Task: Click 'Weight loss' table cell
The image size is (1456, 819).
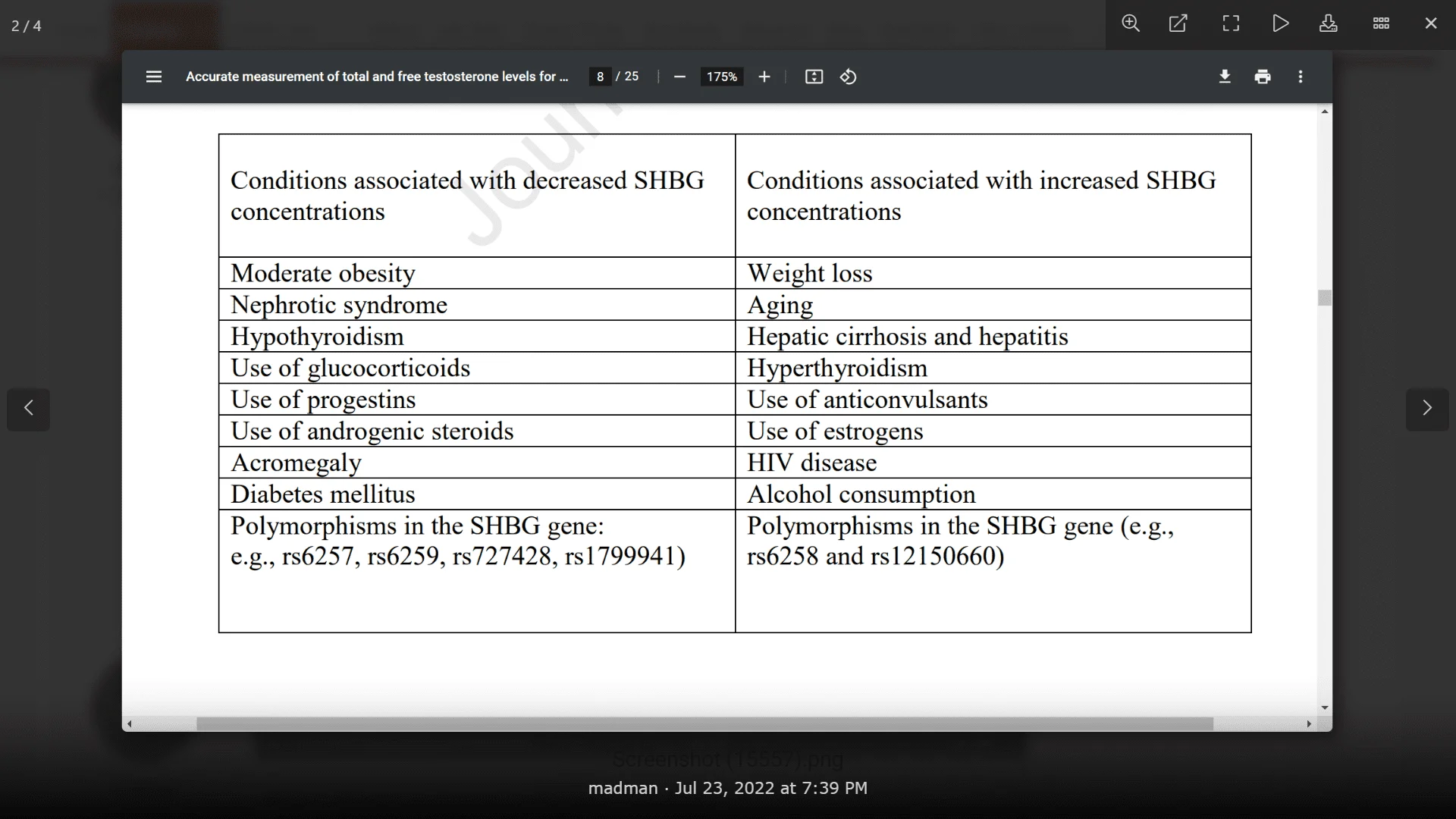Action: coord(993,273)
